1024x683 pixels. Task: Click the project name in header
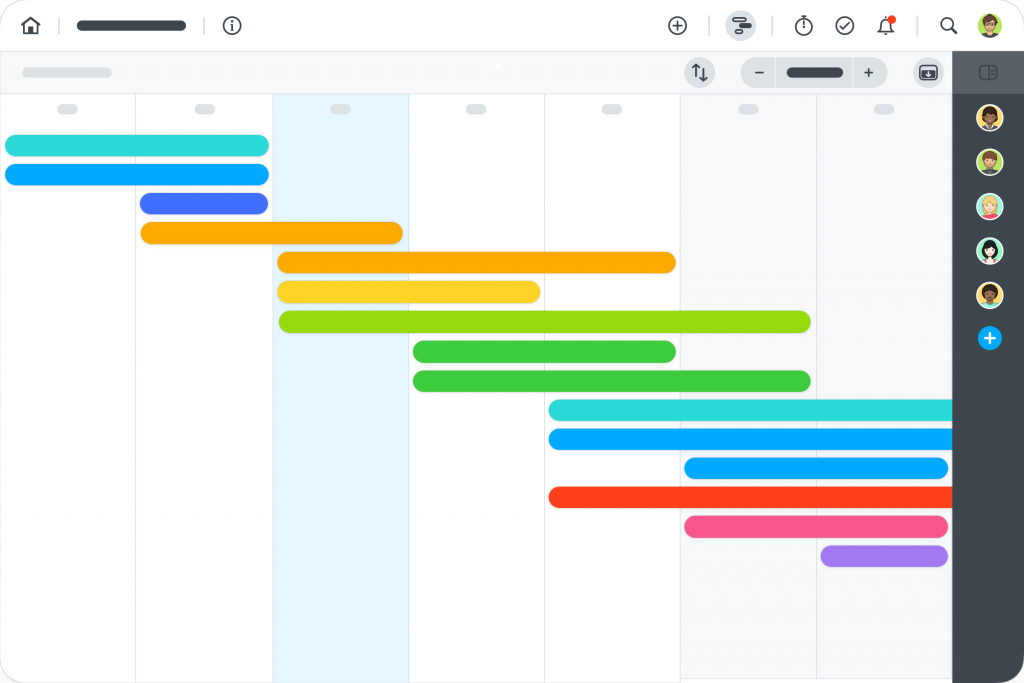131,26
